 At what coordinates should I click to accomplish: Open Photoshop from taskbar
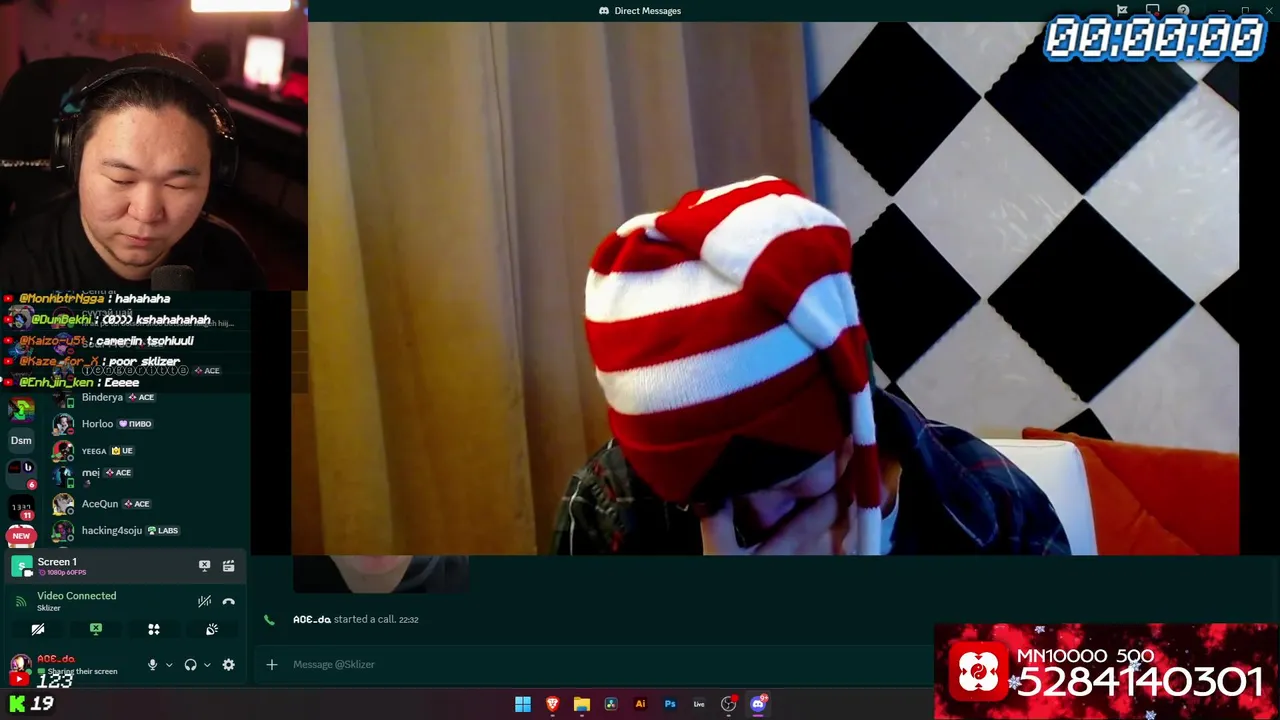(x=670, y=704)
